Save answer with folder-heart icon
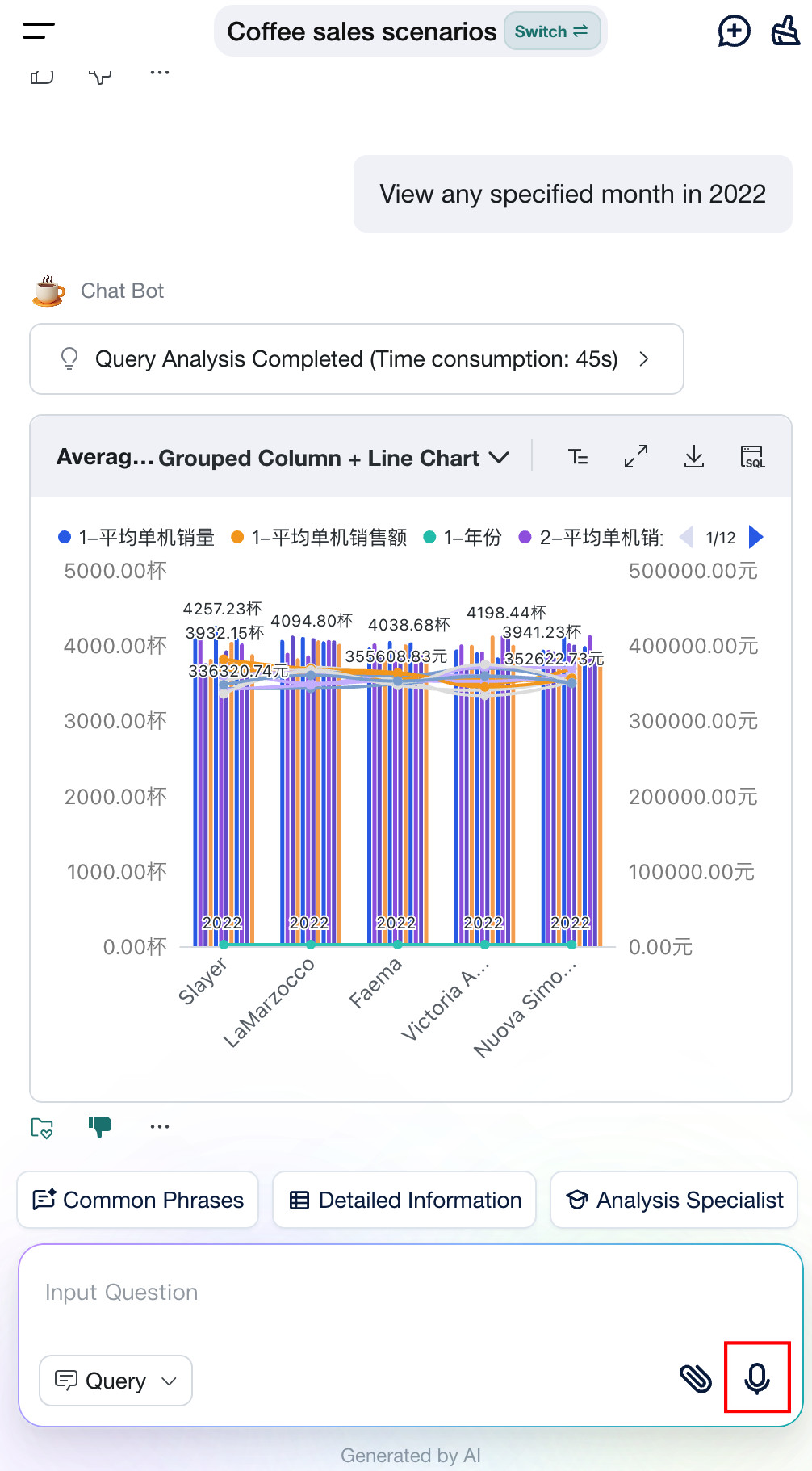The image size is (812, 1471). point(42,1127)
